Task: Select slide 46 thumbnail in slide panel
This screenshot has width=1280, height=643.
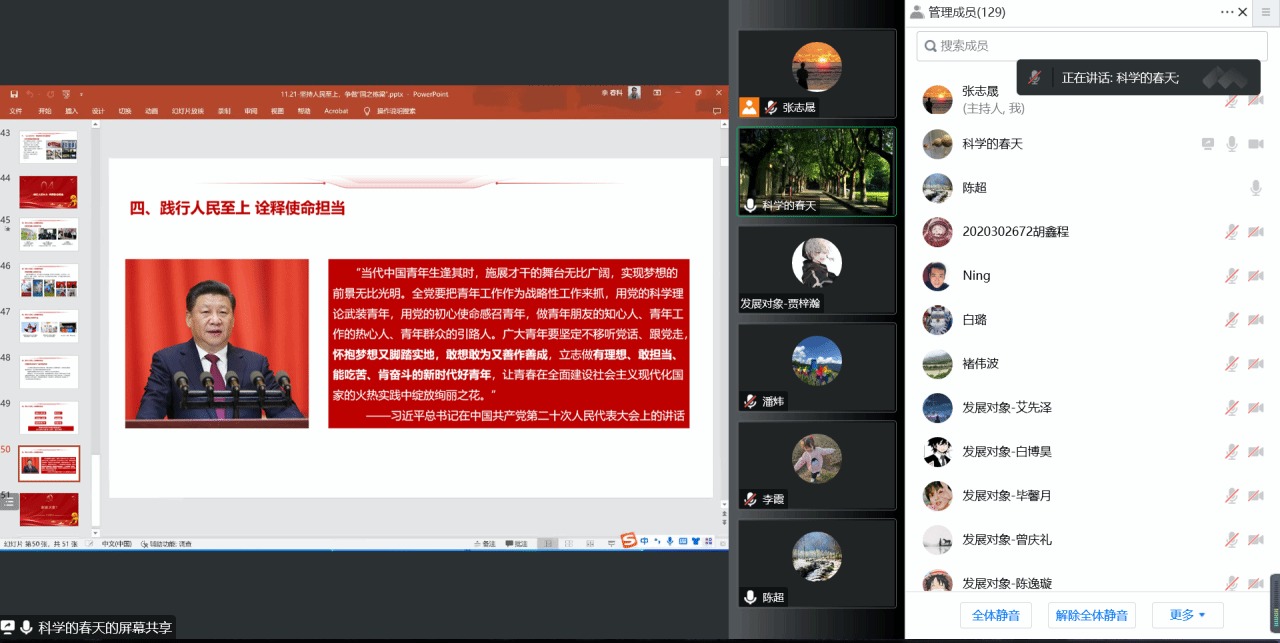Action: (x=48, y=279)
